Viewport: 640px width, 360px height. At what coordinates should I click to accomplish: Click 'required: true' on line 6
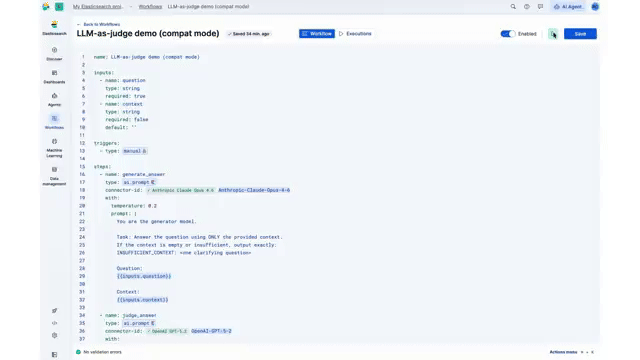(125, 96)
